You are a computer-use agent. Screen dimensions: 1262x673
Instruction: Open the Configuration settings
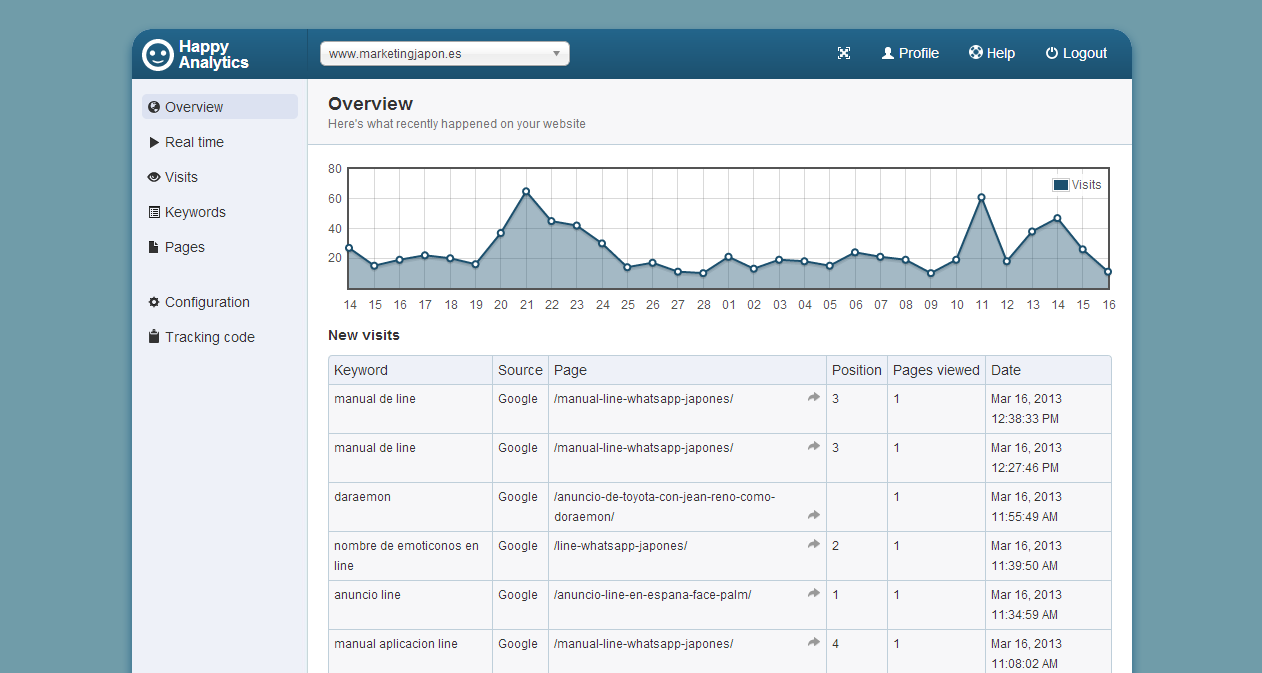click(207, 302)
